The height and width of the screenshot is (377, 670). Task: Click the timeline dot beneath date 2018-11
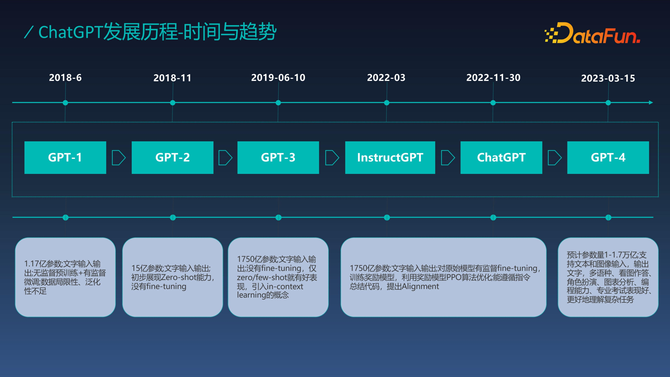pos(173,103)
